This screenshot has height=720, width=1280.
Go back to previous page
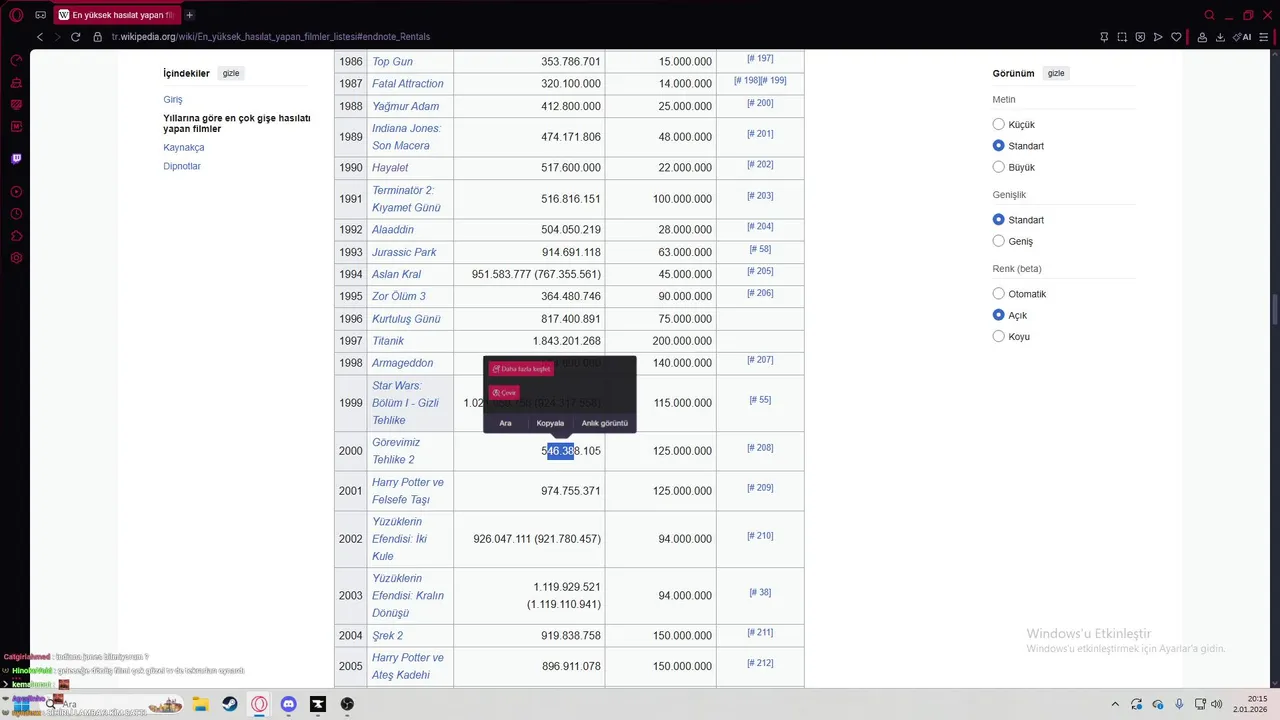pyautogui.click(x=40, y=37)
